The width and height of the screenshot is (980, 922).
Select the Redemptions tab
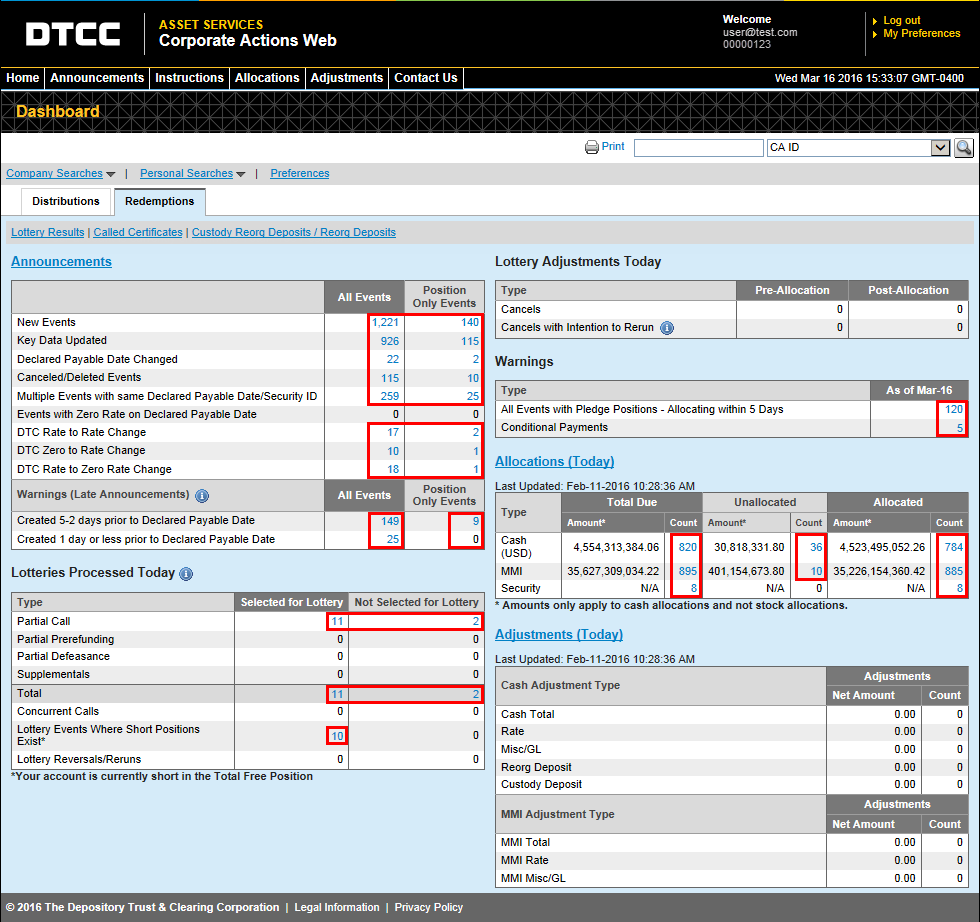[x=160, y=202]
